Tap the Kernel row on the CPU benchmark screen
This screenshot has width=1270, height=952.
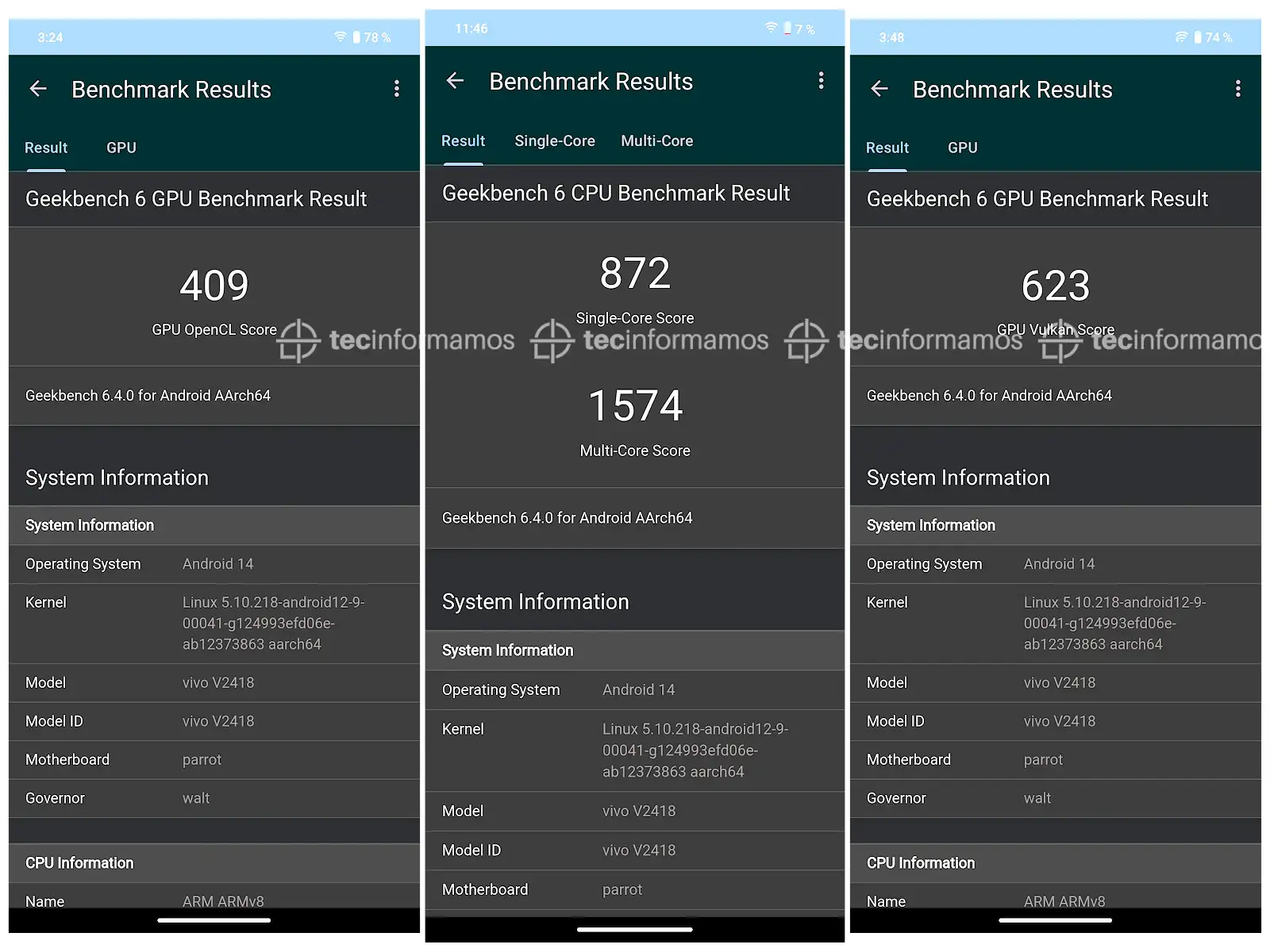635,750
